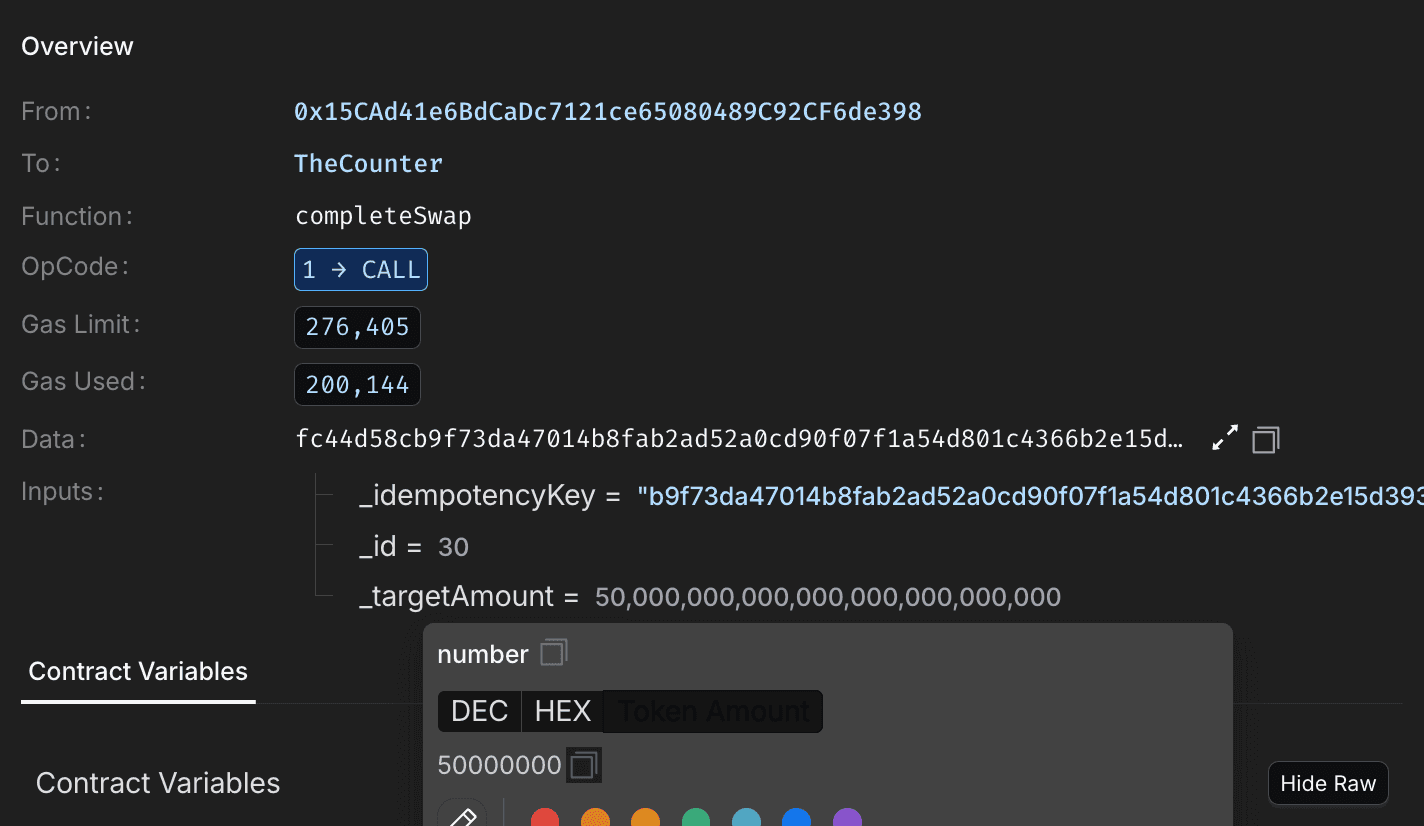Switch to the Contract Variables tab
1424x826 pixels.
[x=138, y=671]
